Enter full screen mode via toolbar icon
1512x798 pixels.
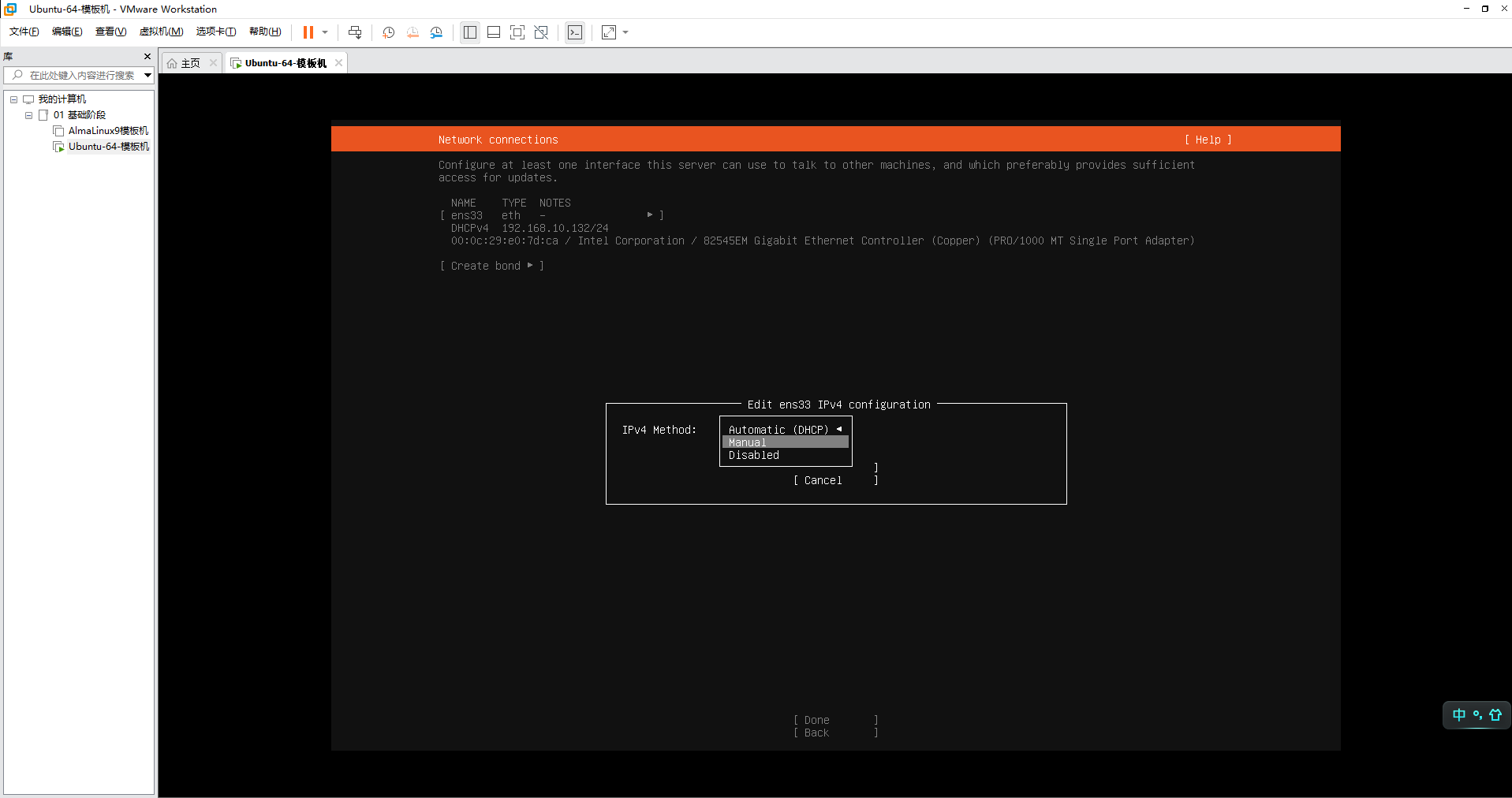pyautogui.click(x=517, y=32)
